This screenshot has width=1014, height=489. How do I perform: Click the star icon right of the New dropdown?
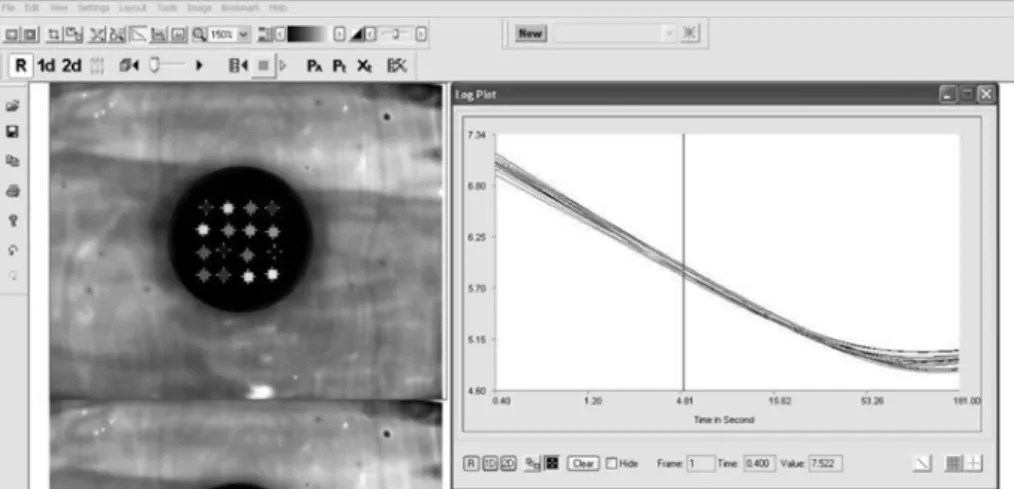coord(690,34)
